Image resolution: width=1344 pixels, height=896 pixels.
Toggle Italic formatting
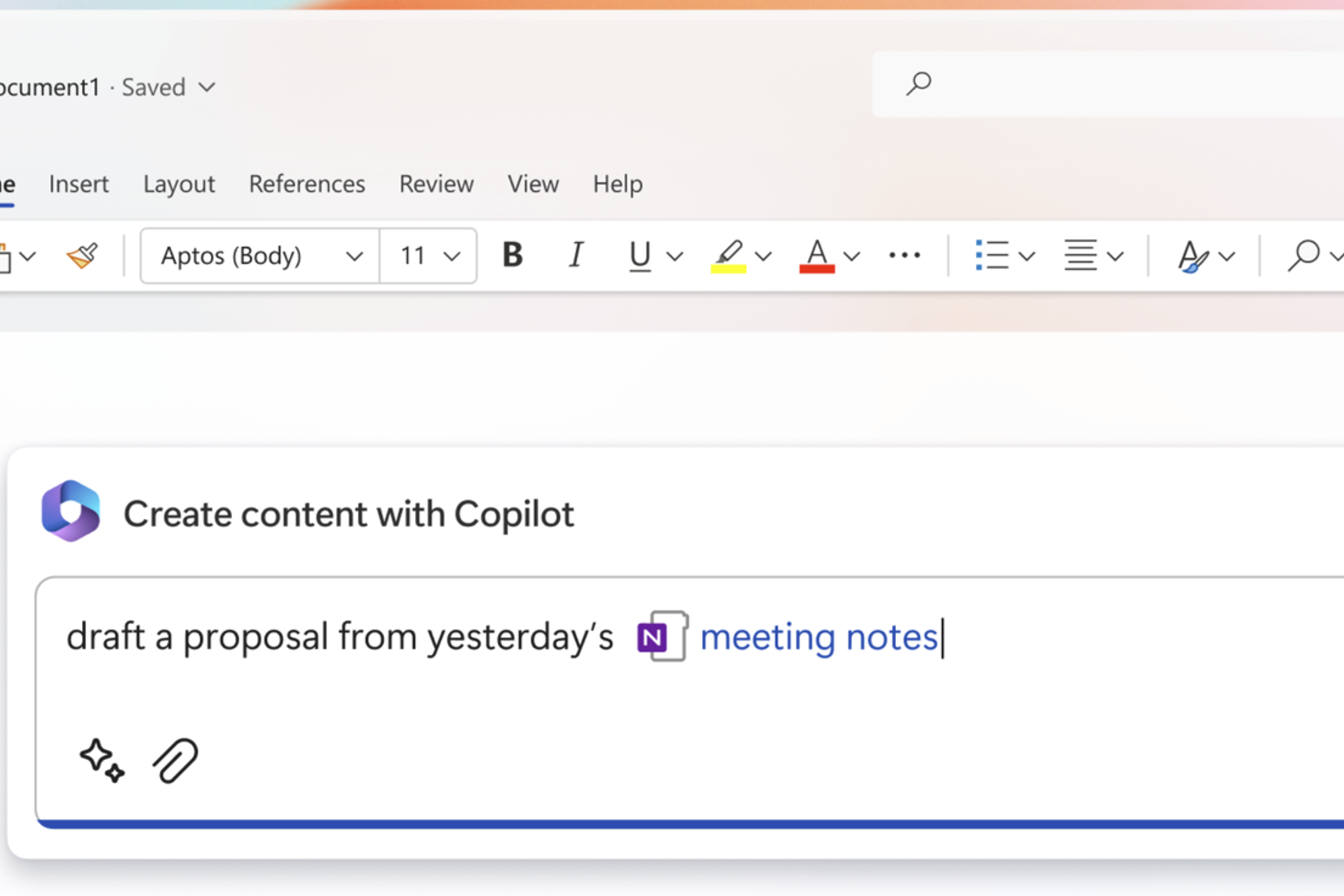click(576, 255)
